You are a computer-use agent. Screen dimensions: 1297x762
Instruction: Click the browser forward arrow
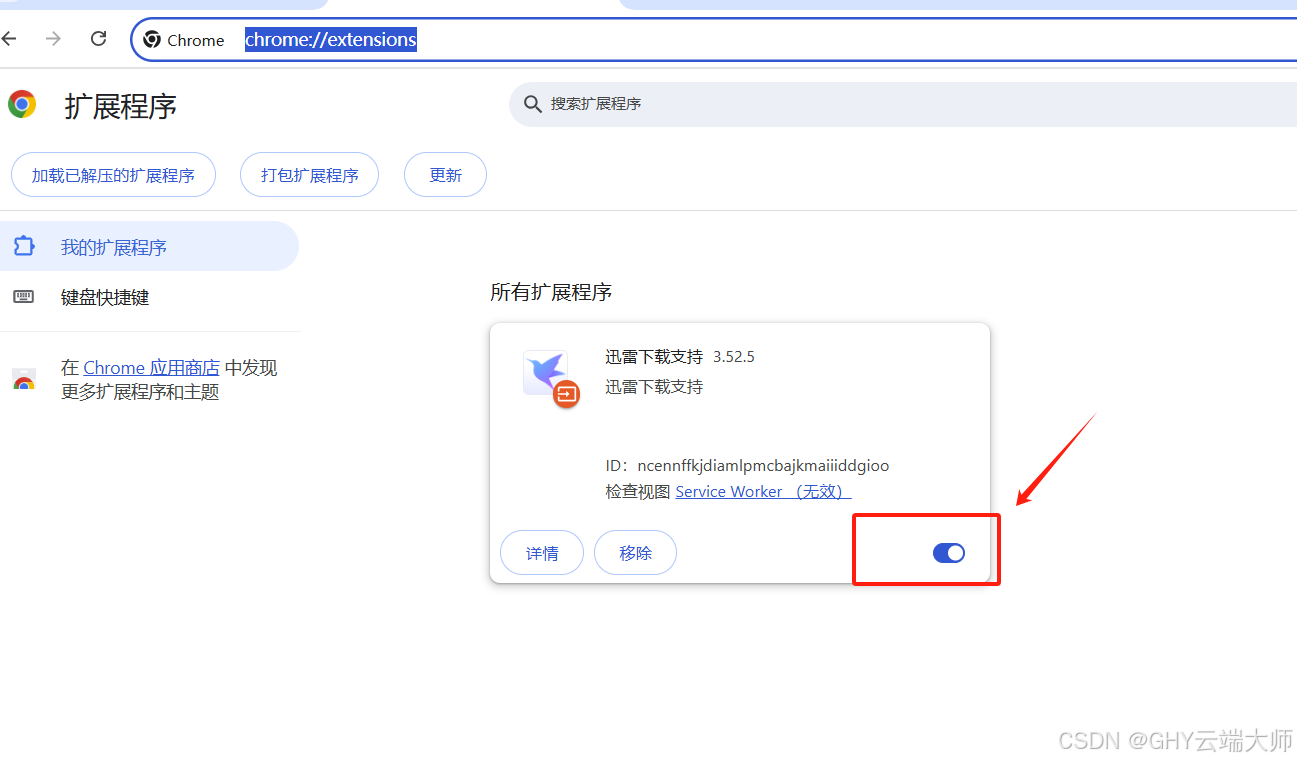point(53,39)
